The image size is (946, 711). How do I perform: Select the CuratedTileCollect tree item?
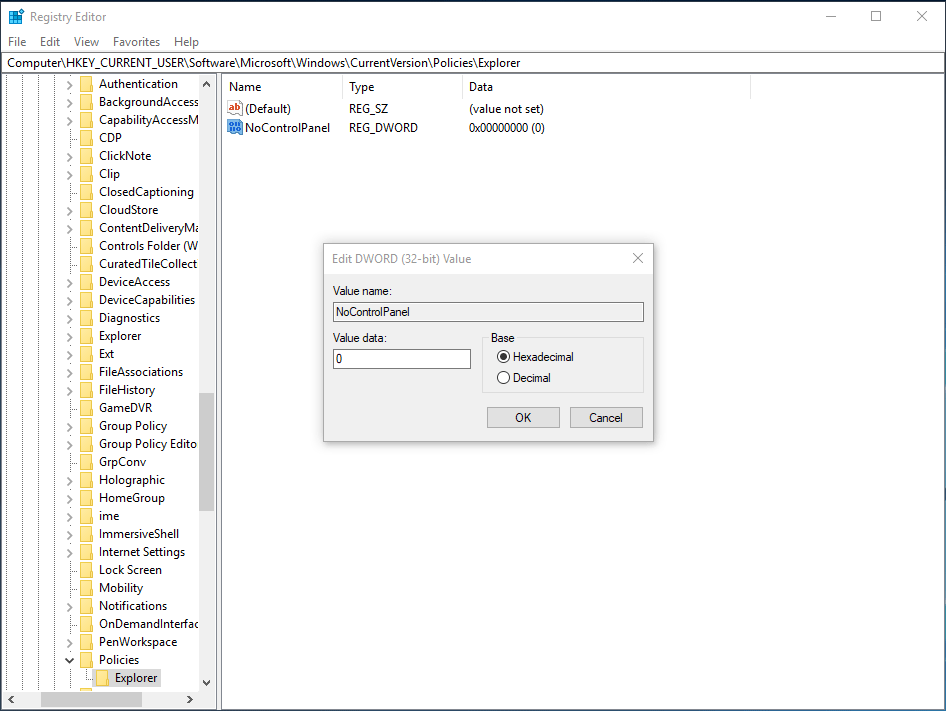tap(148, 264)
